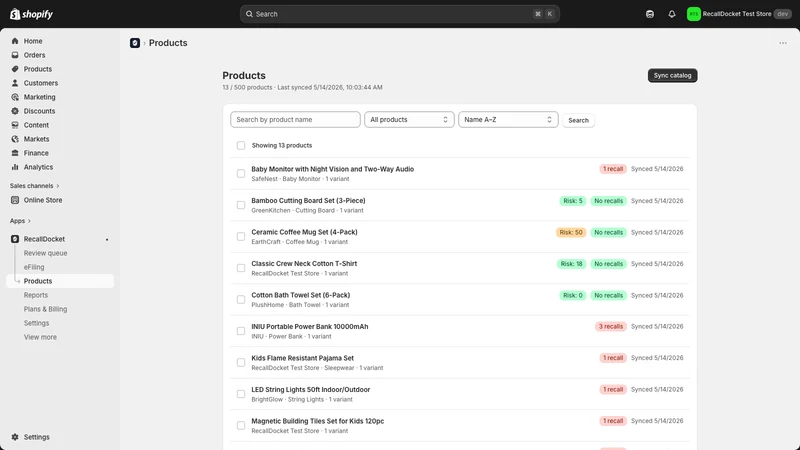Open the notifications bell icon
800x450 pixels.
click(672, 14)
